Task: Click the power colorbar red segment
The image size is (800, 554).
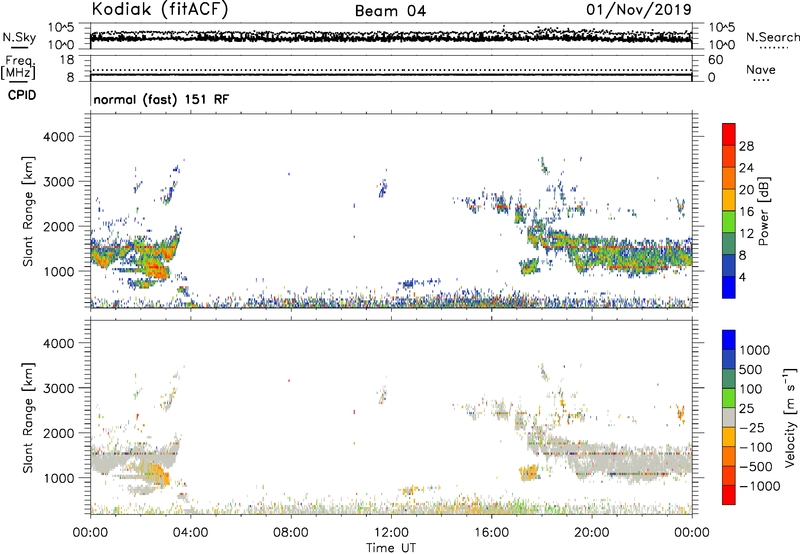Action: pos(729,134)
